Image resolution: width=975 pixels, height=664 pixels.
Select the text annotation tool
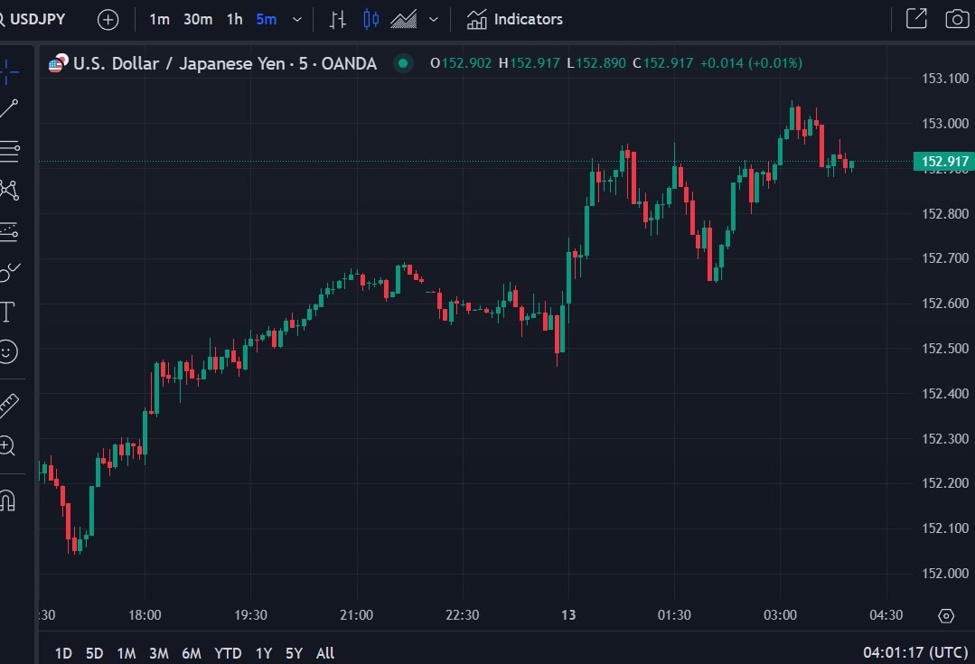point(8,312)
